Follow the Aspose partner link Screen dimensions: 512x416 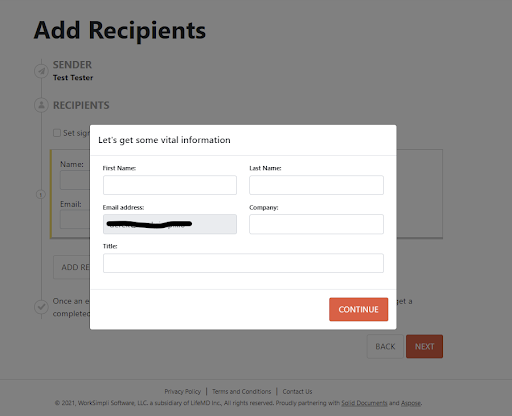(411, 403)
